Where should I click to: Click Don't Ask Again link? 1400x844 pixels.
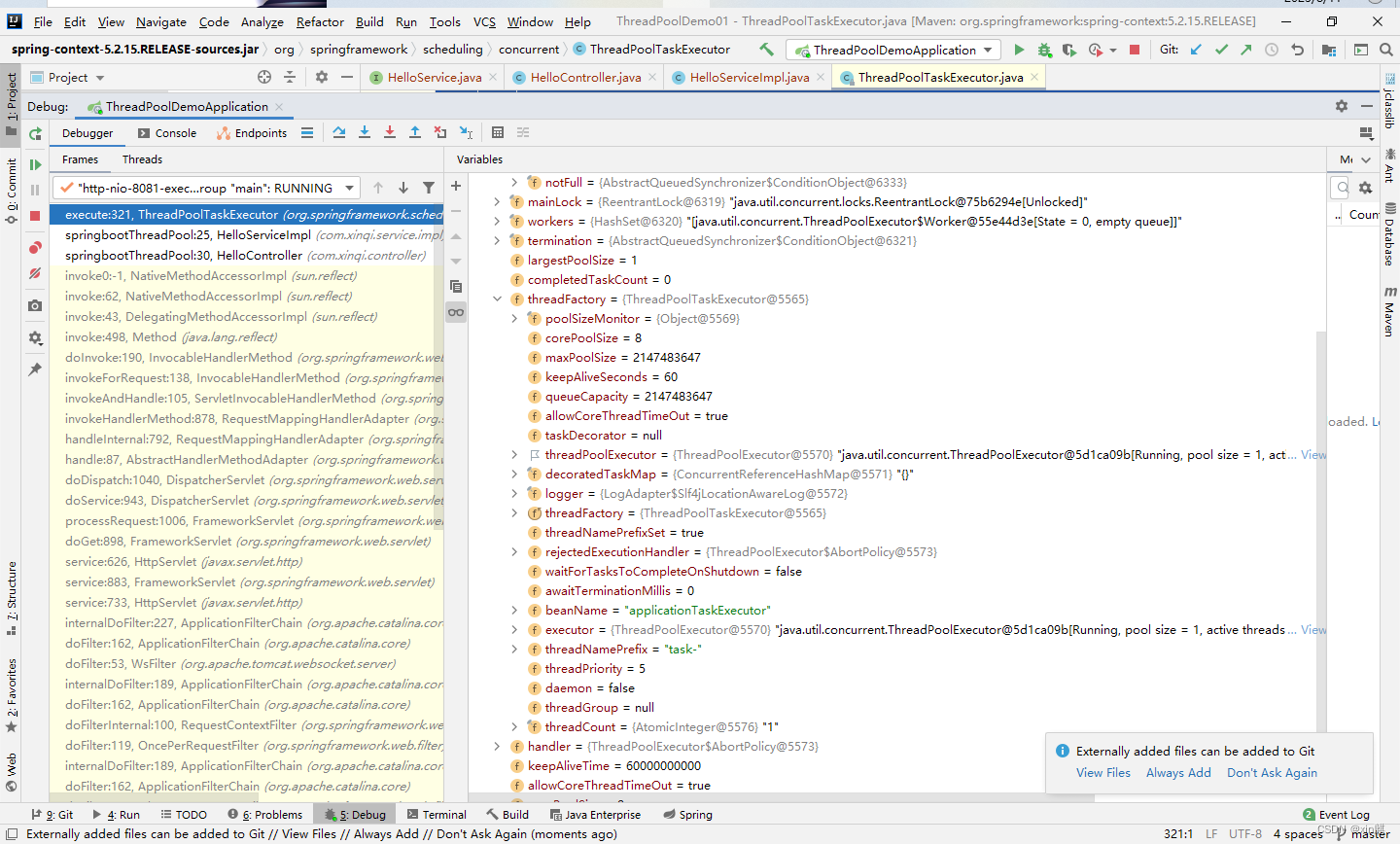click(1272, 773)
